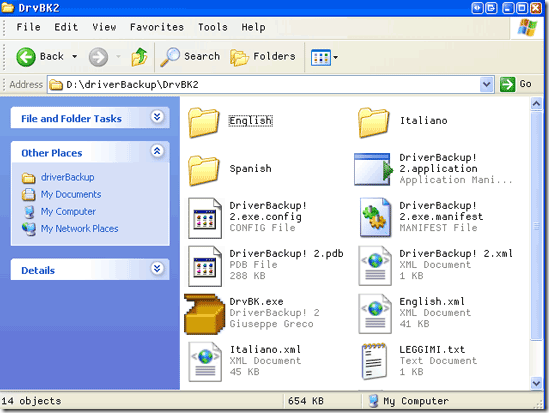
Task: Click the Go button label
Action: coord(526,84)
